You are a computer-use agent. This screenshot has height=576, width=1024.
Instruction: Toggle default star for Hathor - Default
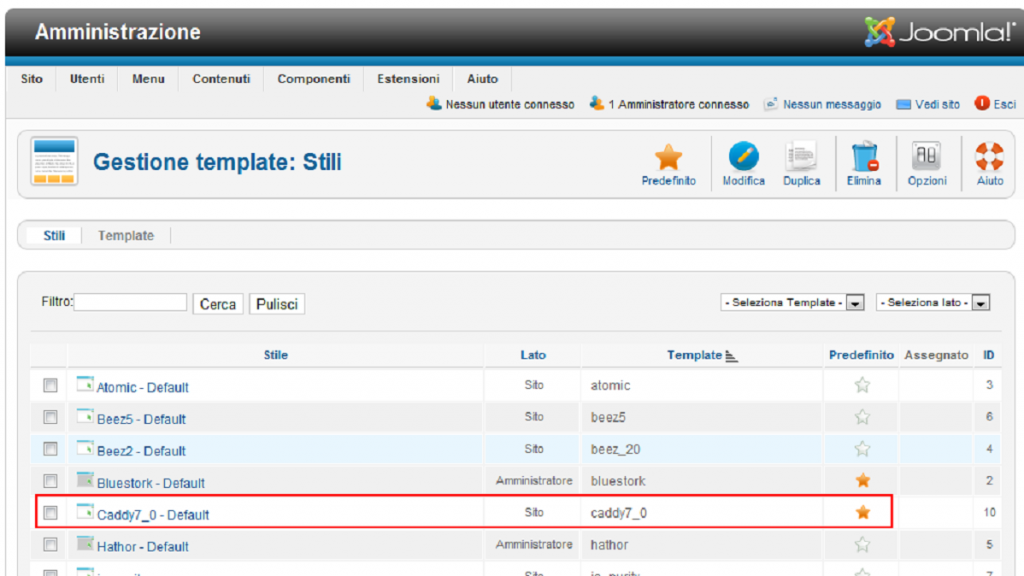point(862,544)
